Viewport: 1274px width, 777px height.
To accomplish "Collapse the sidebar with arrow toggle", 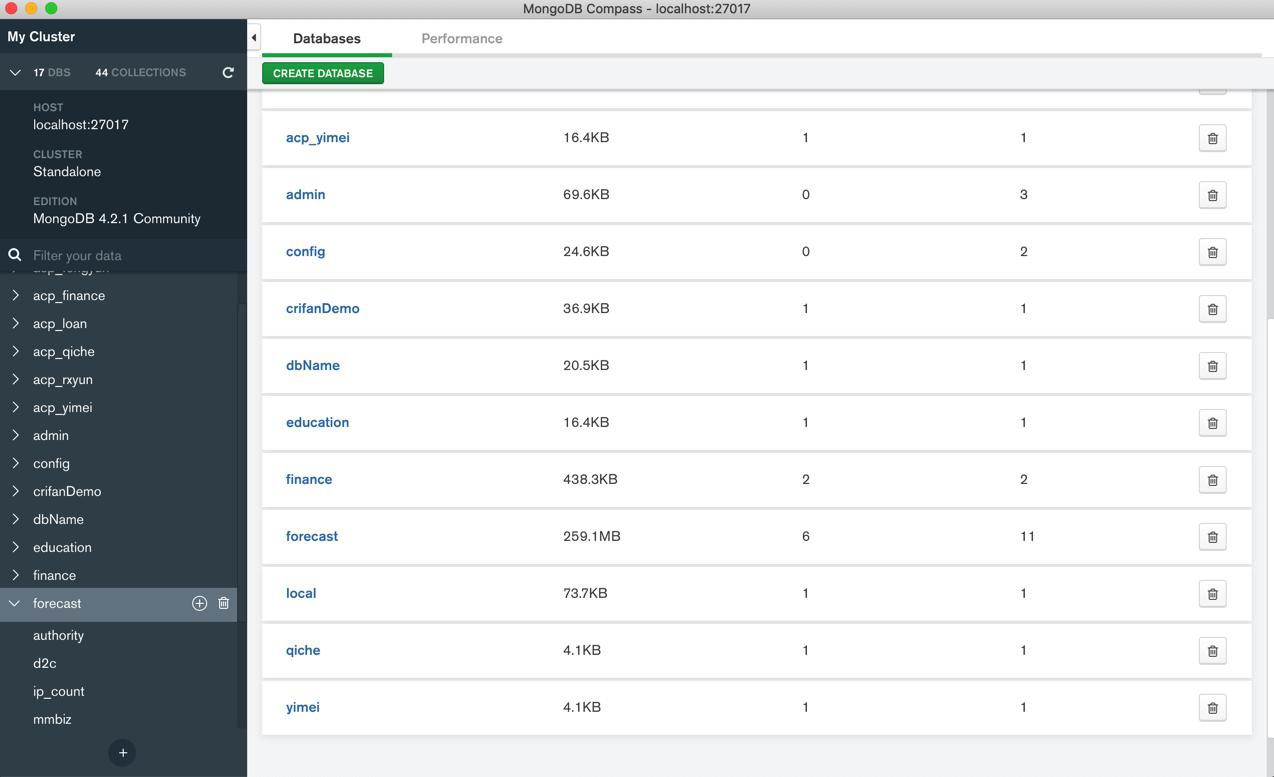I will (254, 38).
